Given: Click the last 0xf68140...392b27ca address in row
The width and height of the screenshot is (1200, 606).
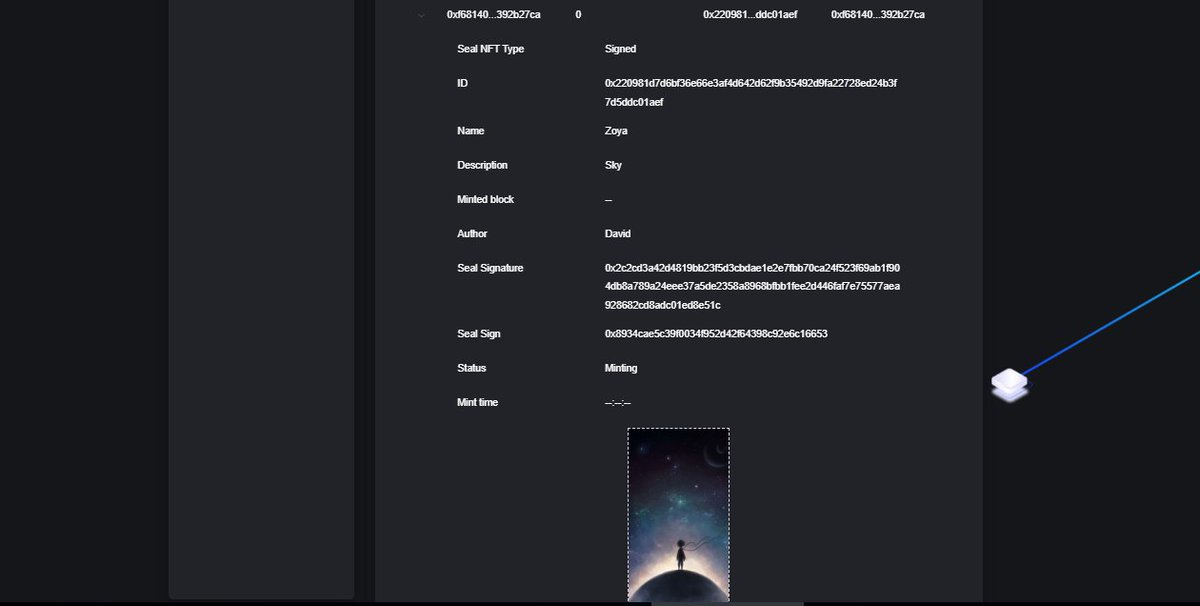Looking at the screenshot, I should click(878, 14).
